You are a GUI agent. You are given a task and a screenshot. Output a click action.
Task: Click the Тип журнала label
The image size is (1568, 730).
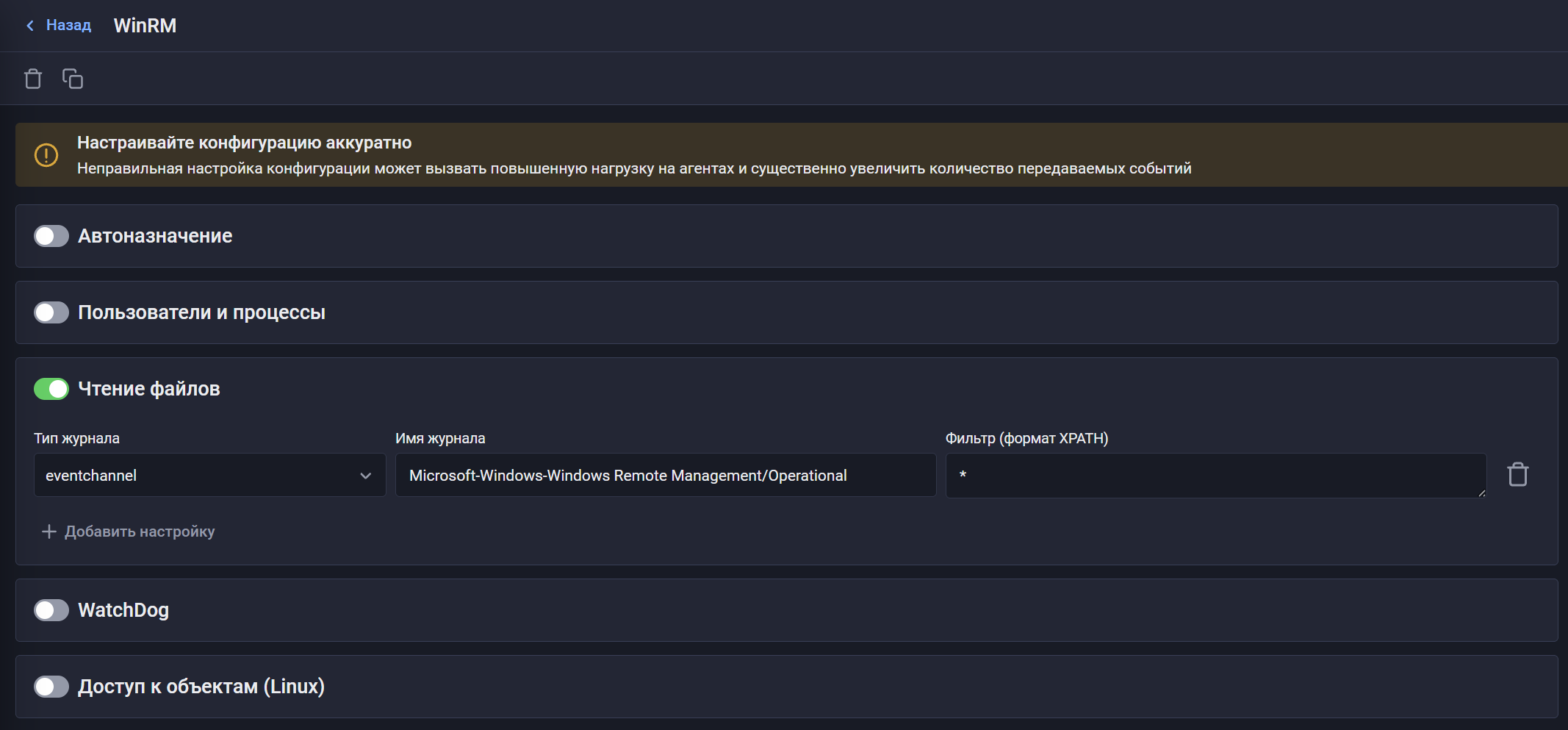[76, 438]
